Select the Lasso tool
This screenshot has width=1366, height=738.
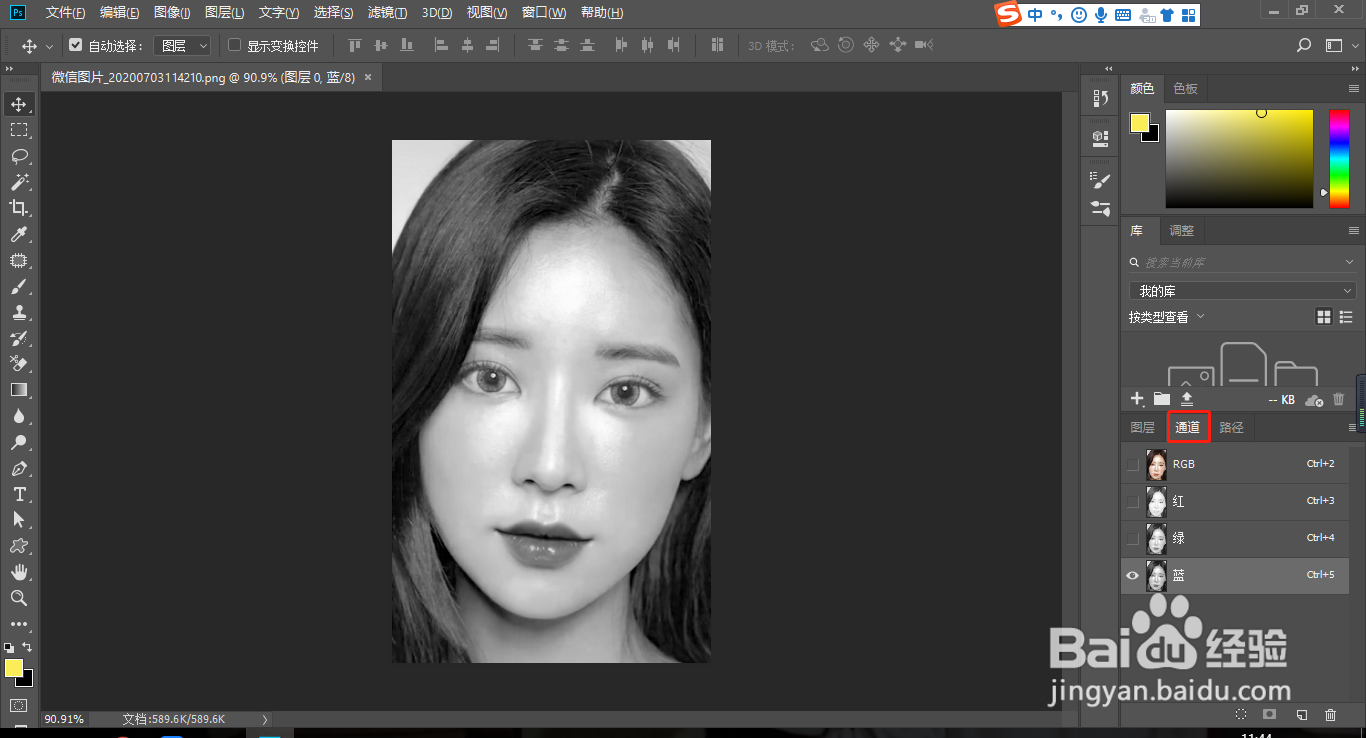pos(19,156)
